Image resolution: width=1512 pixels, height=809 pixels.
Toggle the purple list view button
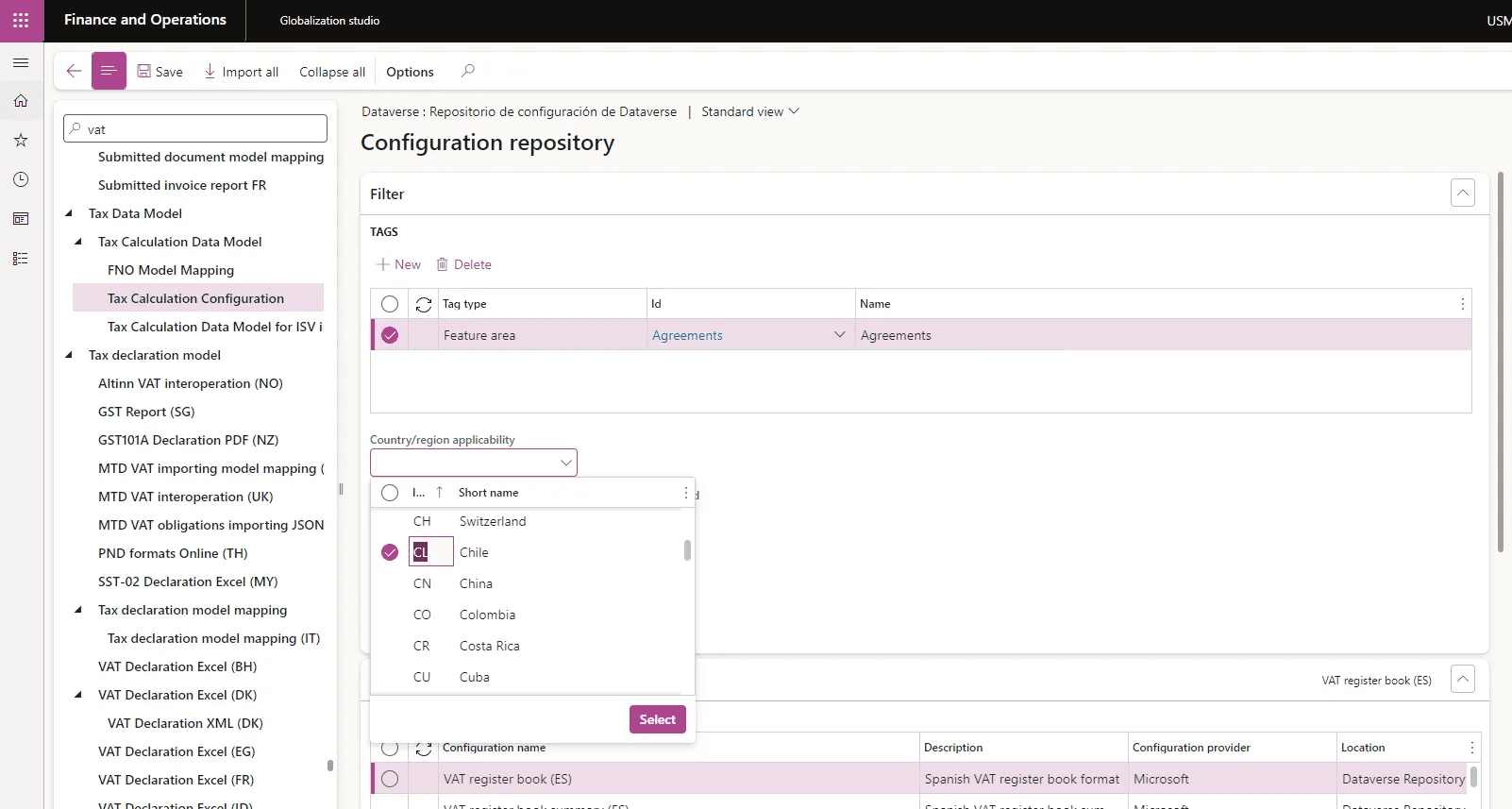coord(109,71)
